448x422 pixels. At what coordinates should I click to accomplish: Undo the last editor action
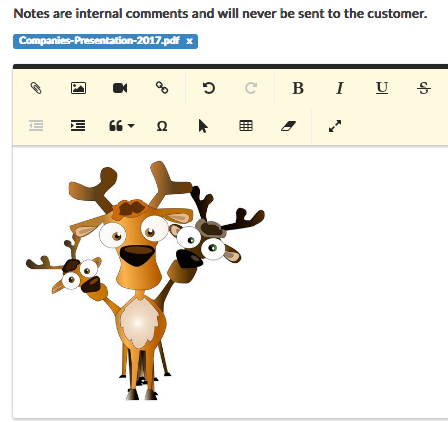coord(209,88)
